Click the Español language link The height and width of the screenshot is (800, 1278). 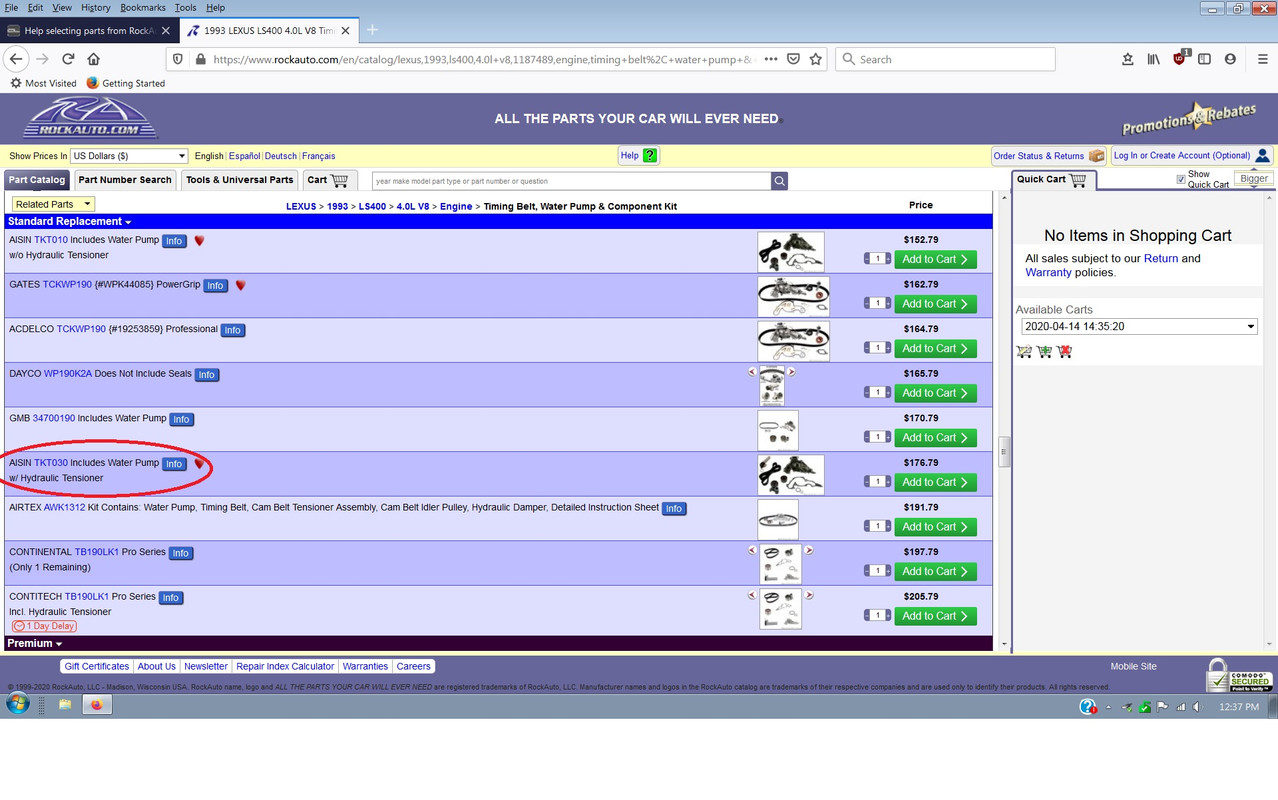(244, 156)
